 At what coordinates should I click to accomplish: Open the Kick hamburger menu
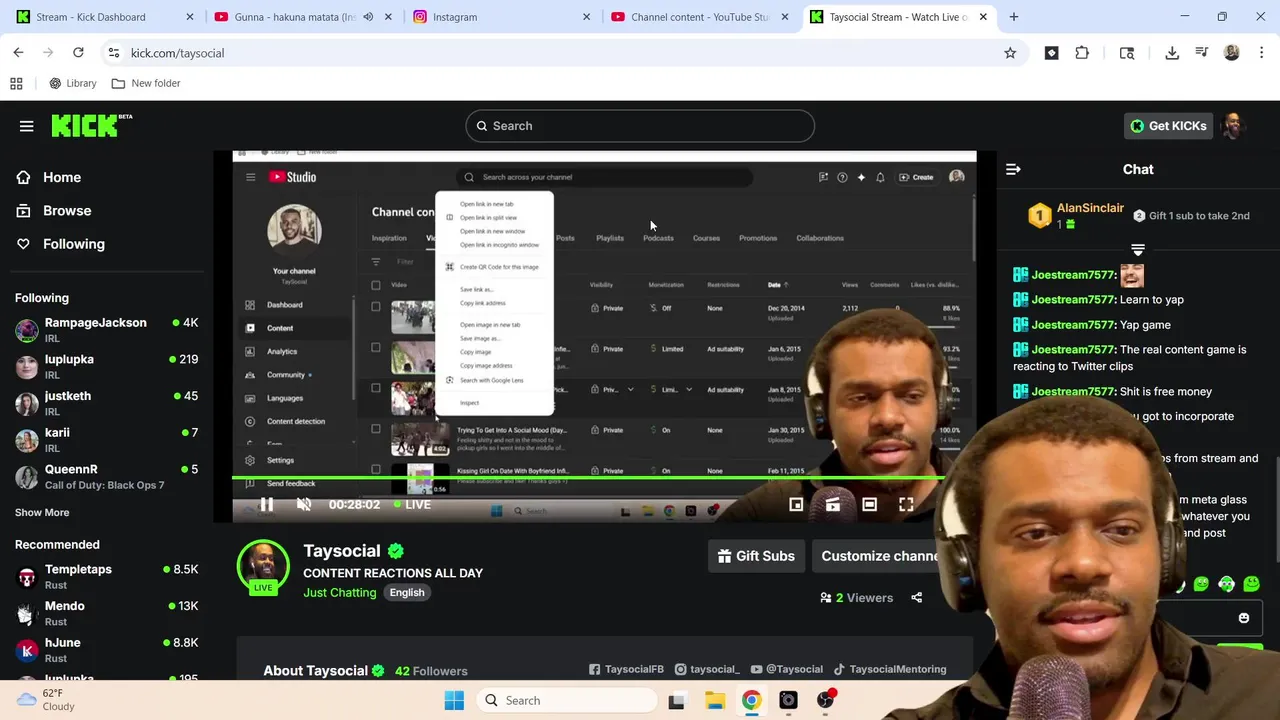(x=27, y=126)
